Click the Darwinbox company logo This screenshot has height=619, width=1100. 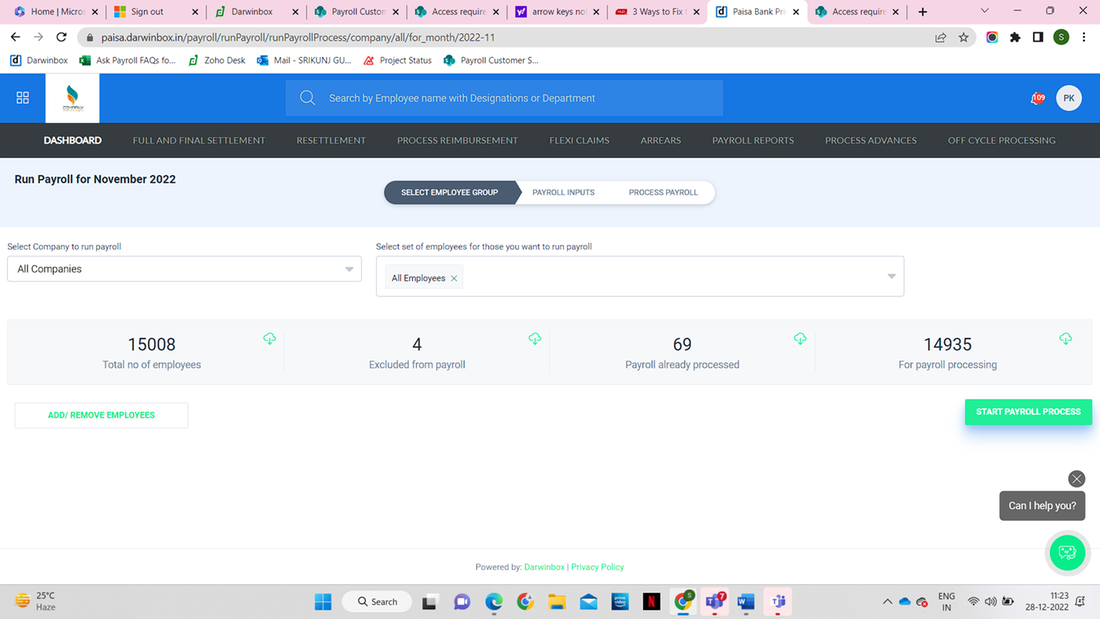(71, 97)
